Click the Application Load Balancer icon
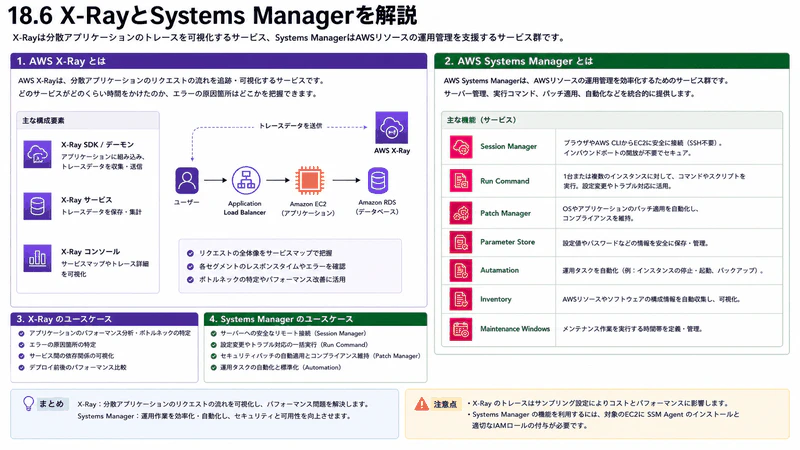The width and height of the screenshot is (800, 450). pos(246,180)
